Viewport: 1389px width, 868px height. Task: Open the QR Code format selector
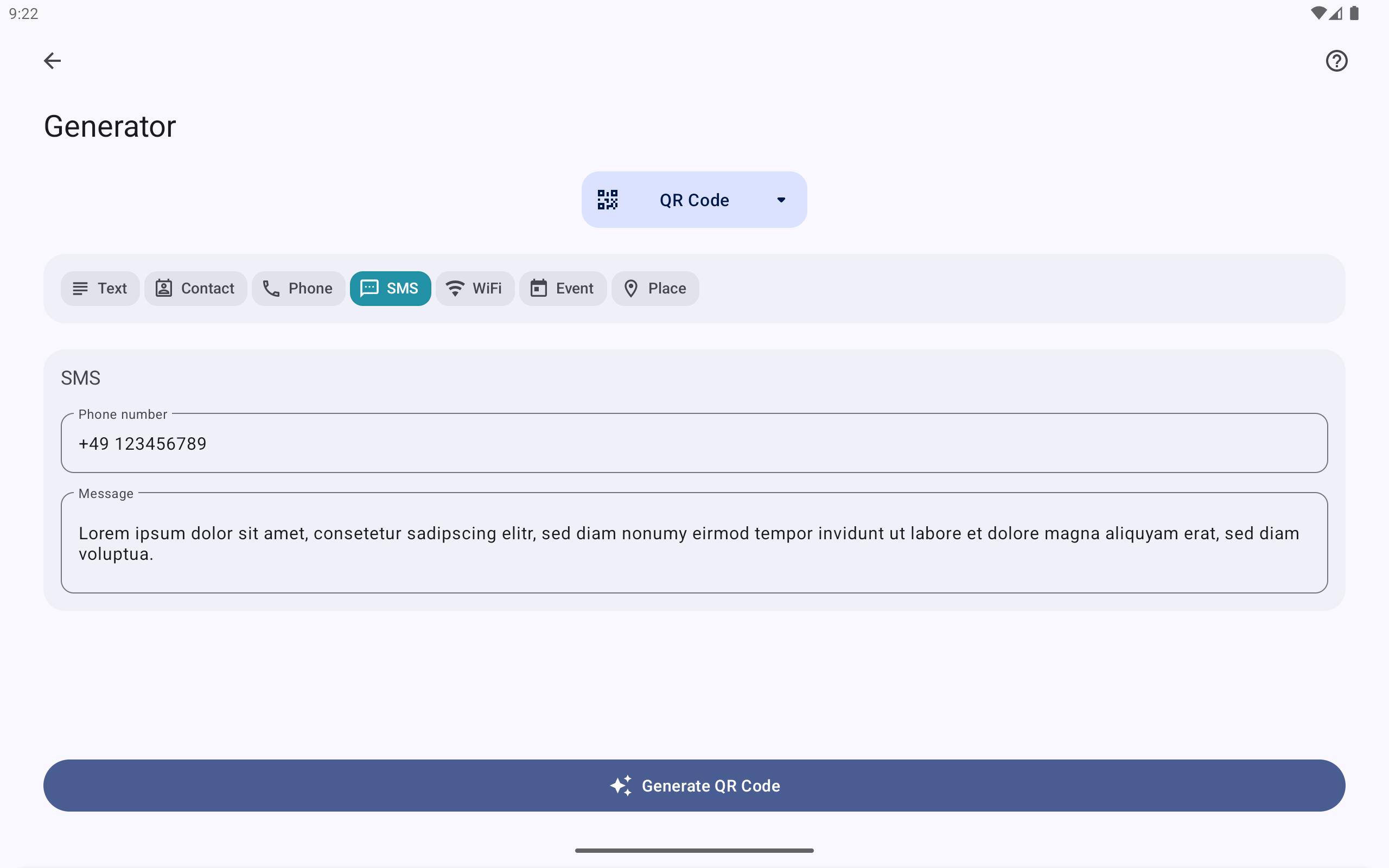pyautogui.click(x=694, y=200)
